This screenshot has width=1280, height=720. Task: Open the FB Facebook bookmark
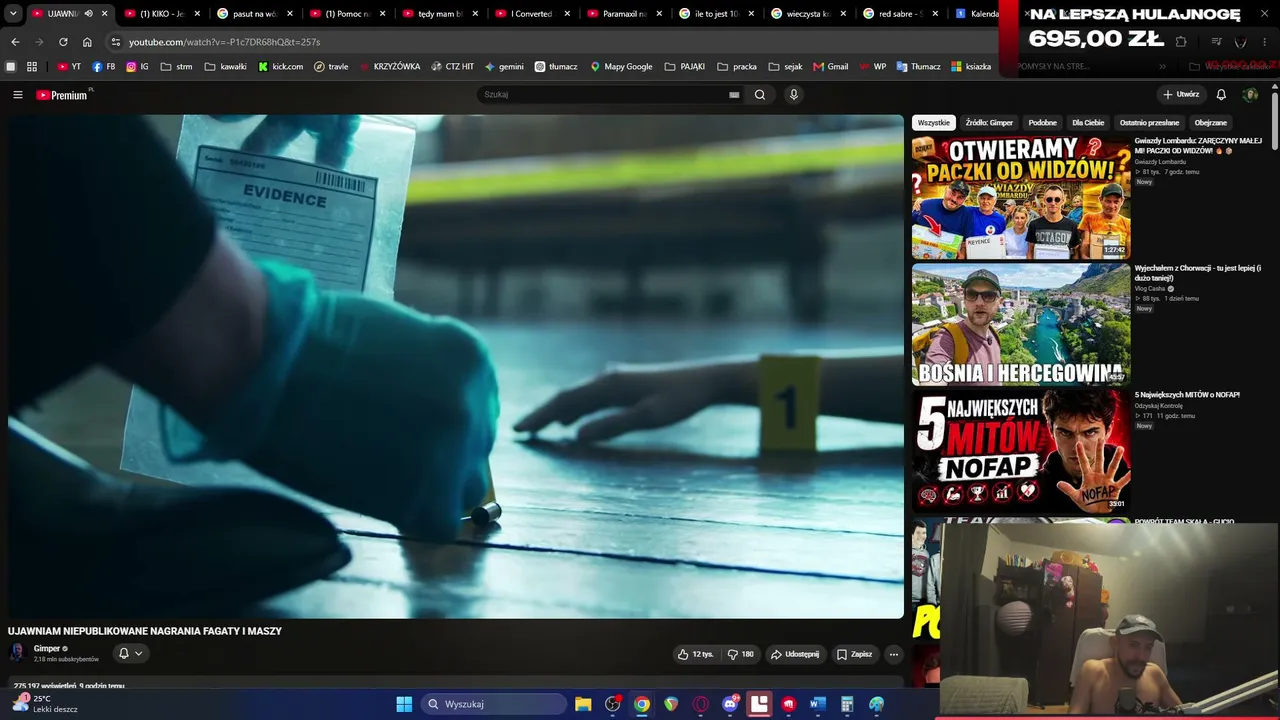[103, 67]
